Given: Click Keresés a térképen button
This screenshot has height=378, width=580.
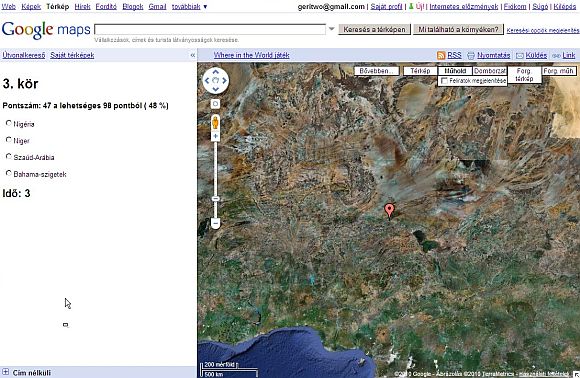Looking at the screenshot, I should click(x=374, y=29).
